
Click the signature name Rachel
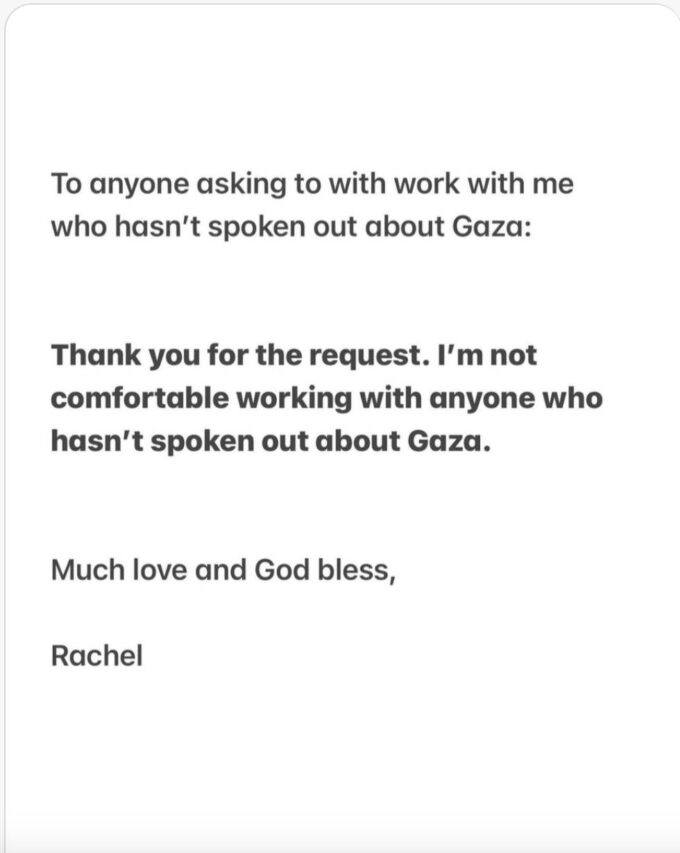tap(97, 655)
